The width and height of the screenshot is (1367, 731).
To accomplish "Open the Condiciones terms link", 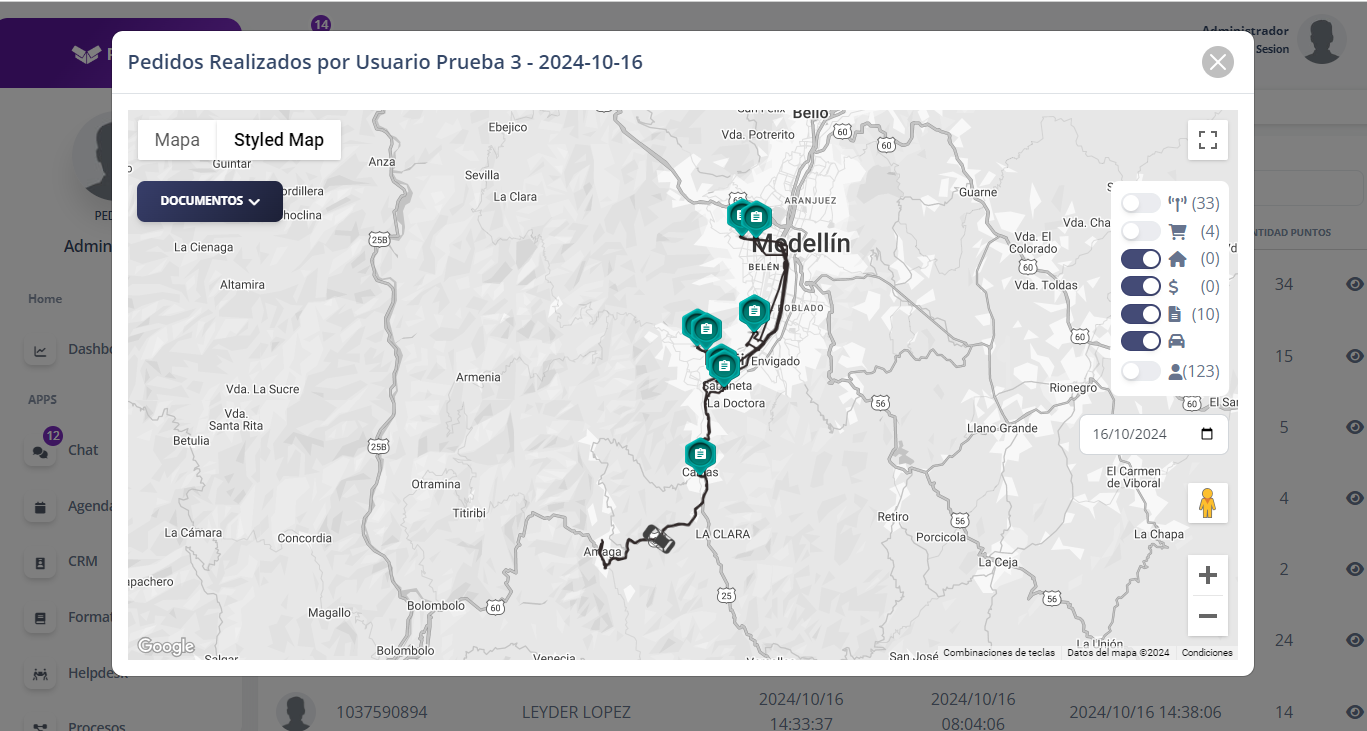I will [1207, 653].
